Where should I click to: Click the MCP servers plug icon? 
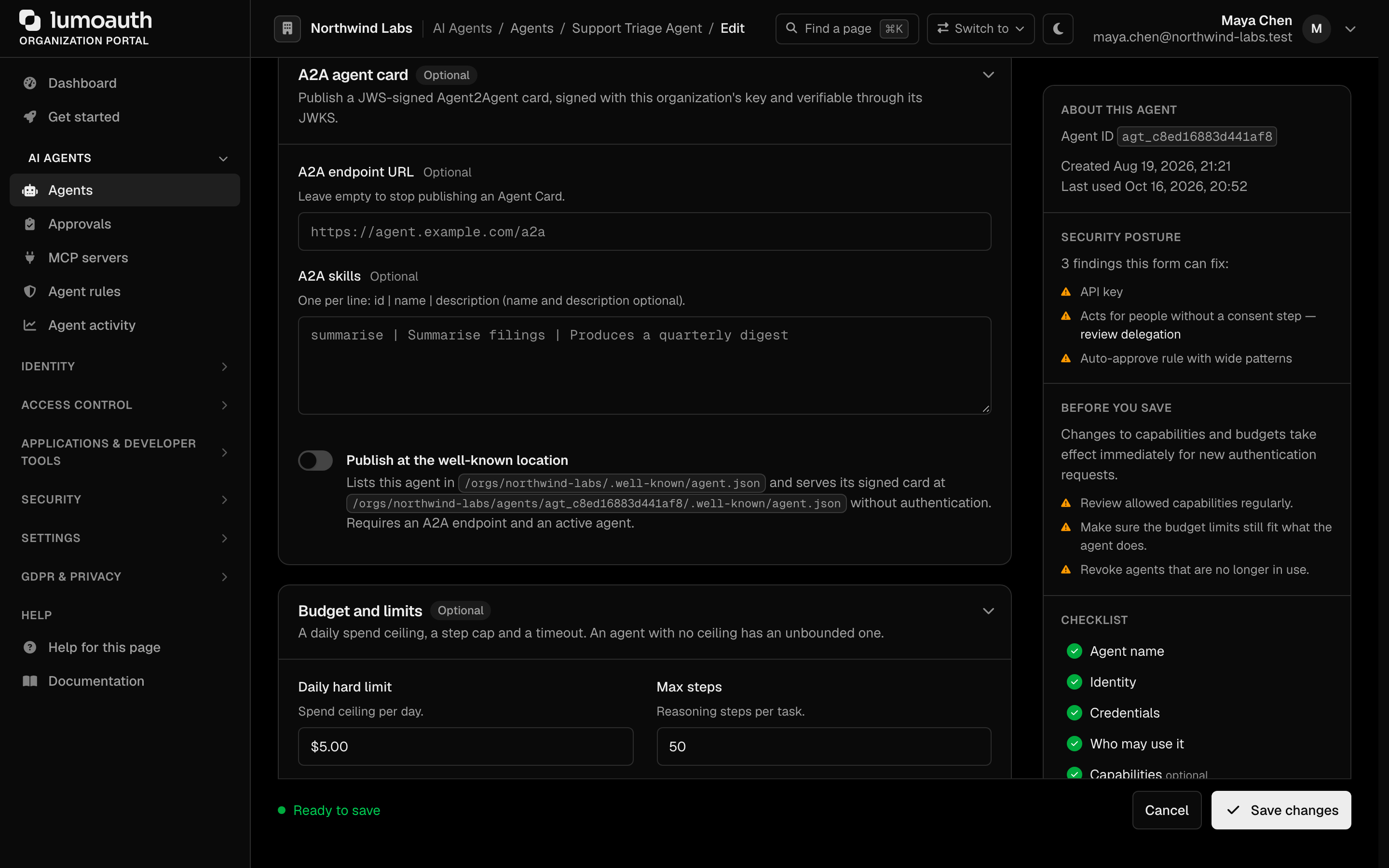click(30, 258)
